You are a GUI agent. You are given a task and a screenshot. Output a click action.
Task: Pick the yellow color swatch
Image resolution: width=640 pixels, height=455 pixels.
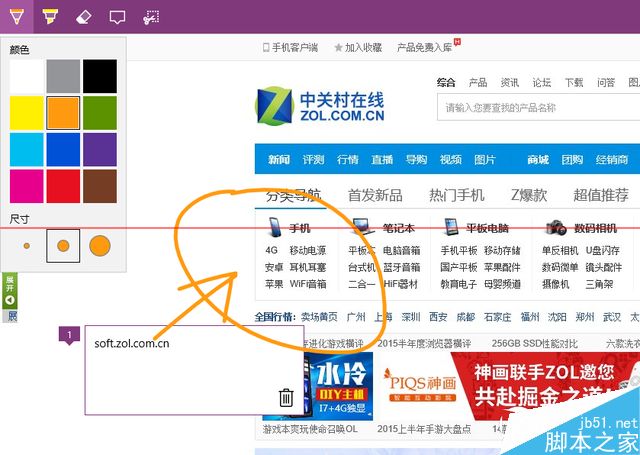coord(27,112)
